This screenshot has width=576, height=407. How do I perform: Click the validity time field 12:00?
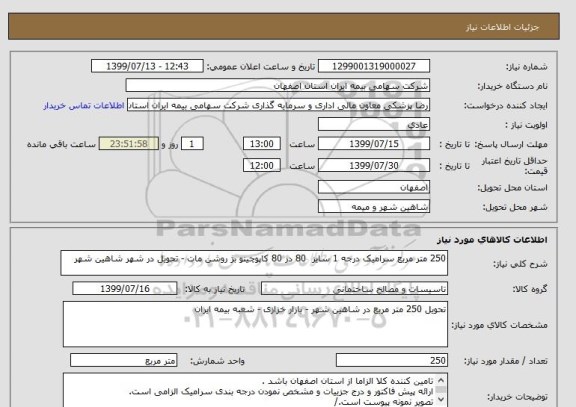coord(262,166)
